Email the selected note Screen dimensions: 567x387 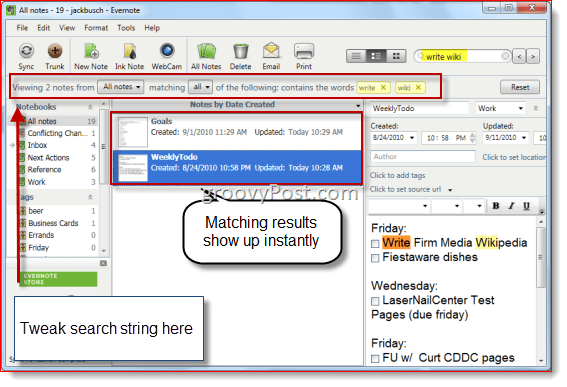[271, 56]
